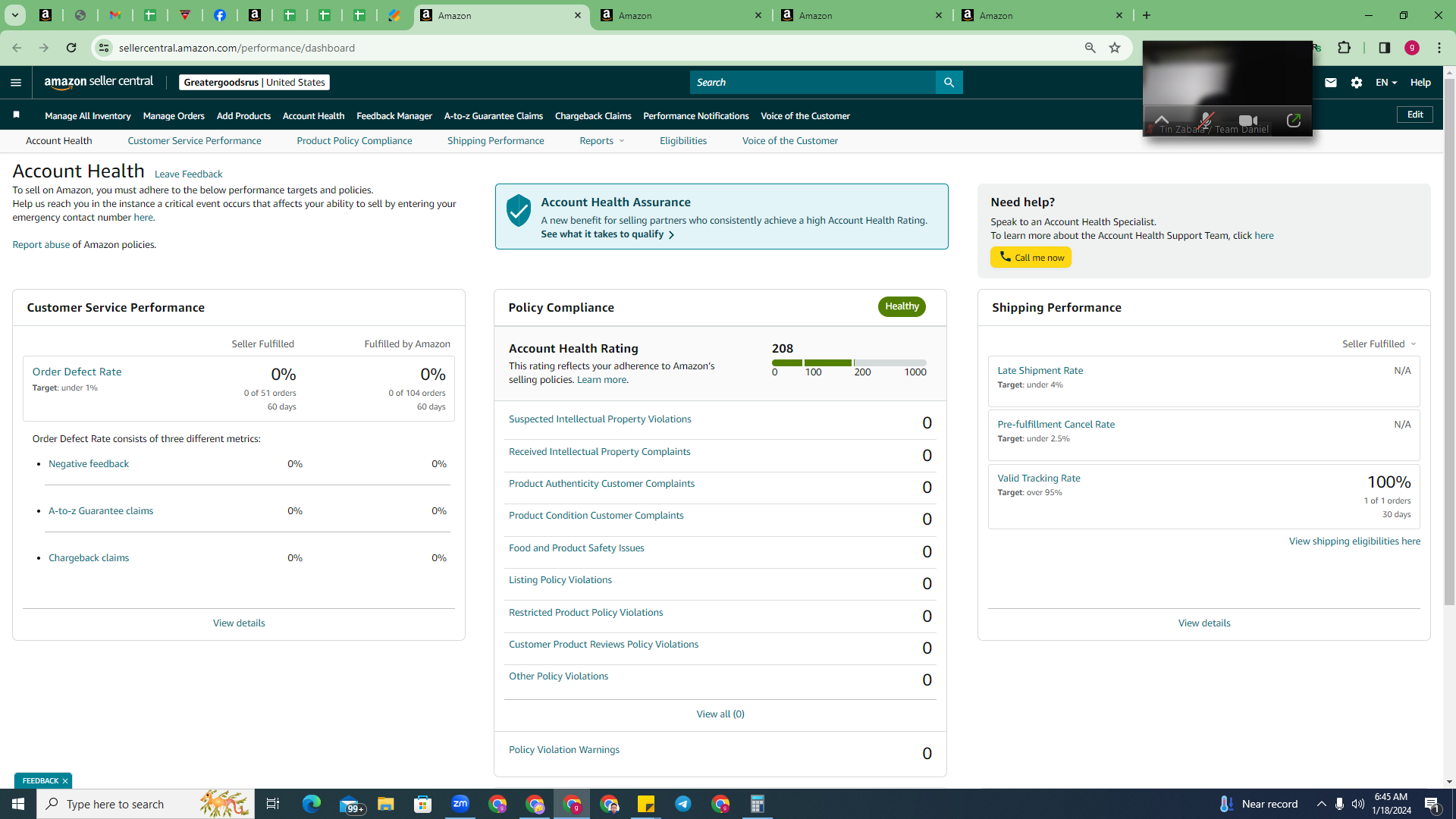
Task: Toggle the browser side panel icon
Action: 1385,48
